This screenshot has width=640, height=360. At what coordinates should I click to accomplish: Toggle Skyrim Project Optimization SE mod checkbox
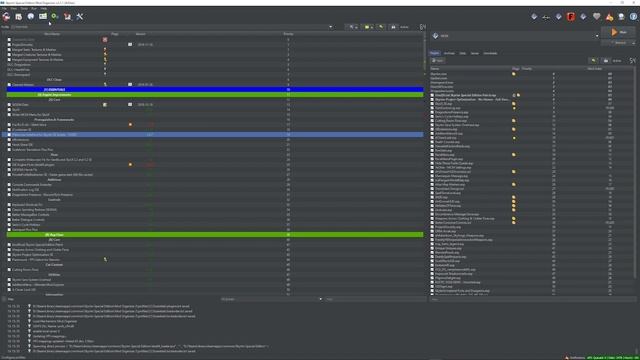(9, 255)
